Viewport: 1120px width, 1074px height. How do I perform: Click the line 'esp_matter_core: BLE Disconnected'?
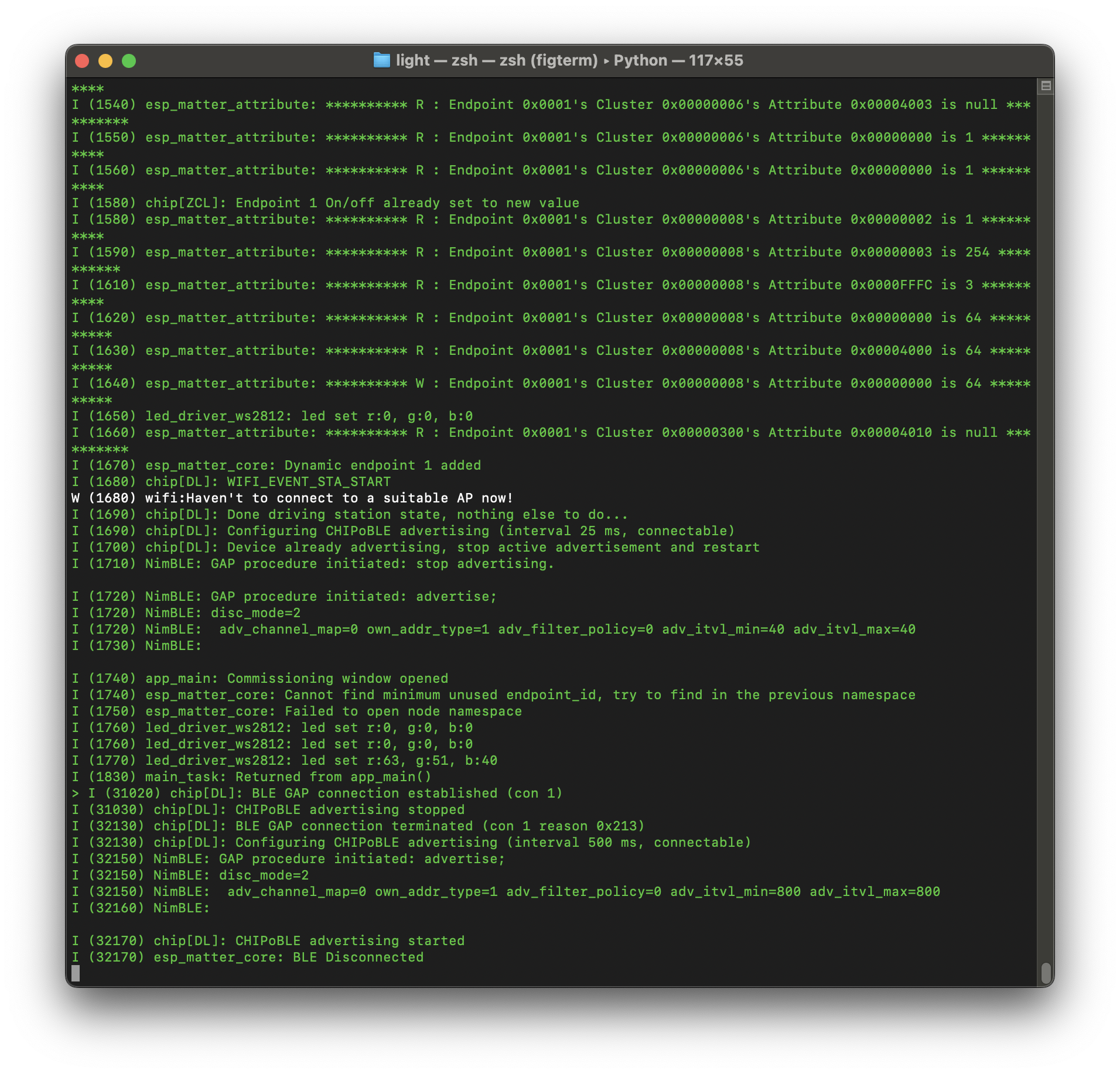(x=247, y=957)
